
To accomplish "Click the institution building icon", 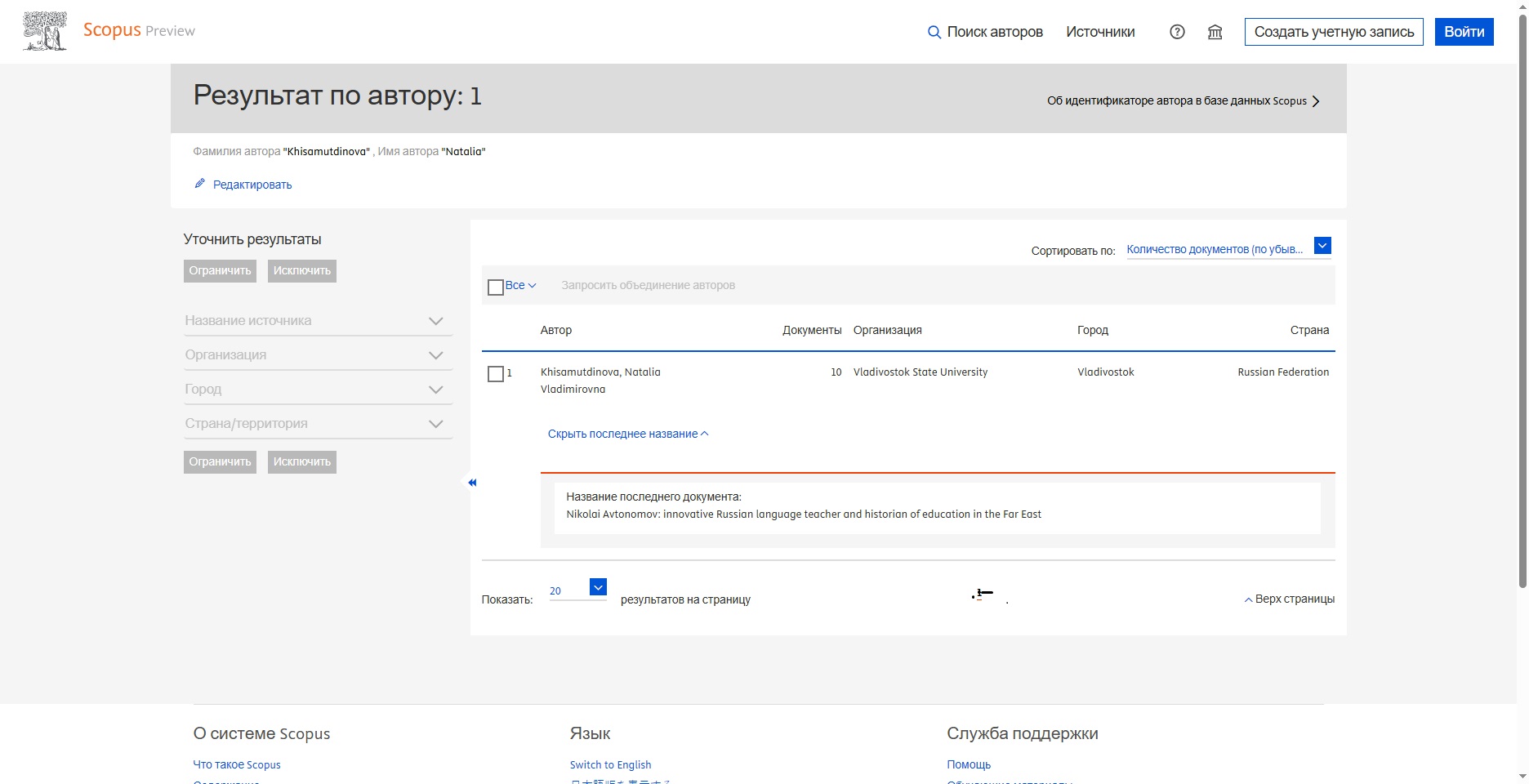I will [1215, 32].
